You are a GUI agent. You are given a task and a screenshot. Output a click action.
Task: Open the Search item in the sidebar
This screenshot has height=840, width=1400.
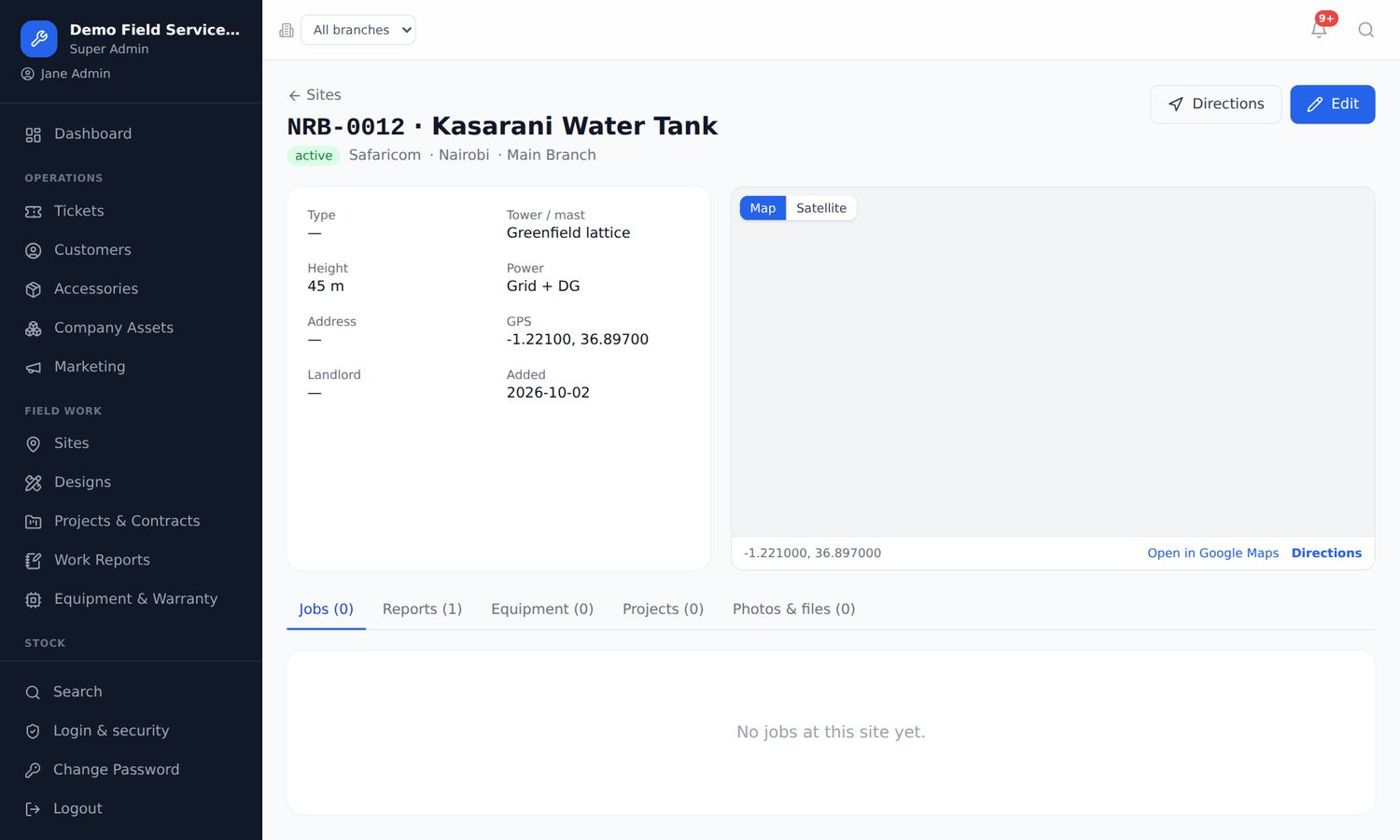point(131,692)
